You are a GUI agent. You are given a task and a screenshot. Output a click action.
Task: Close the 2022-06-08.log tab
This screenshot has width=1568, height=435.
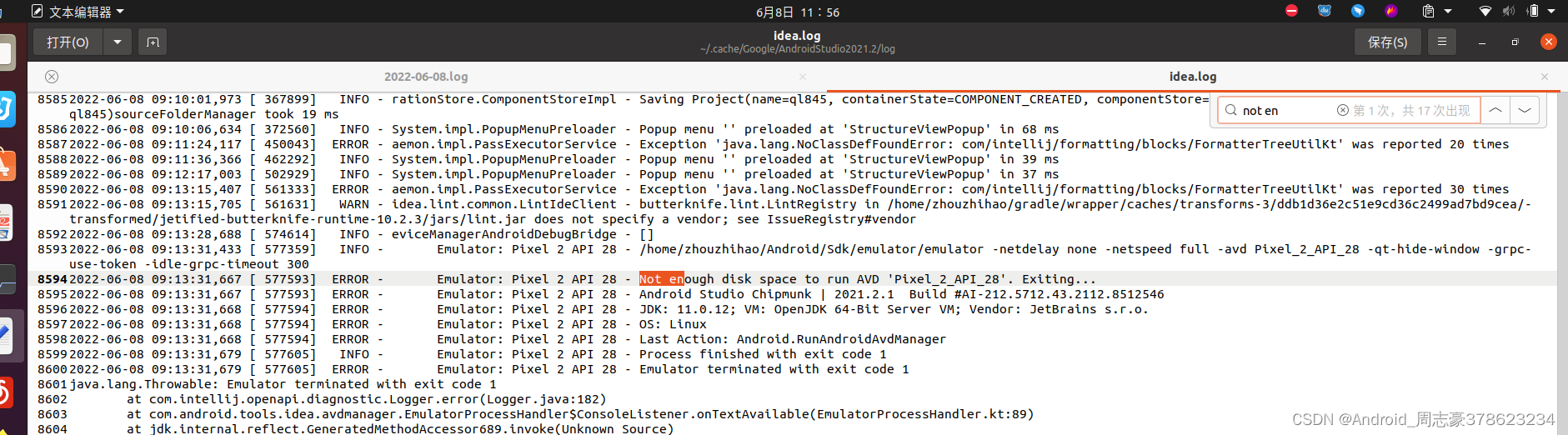pos(803,77)
